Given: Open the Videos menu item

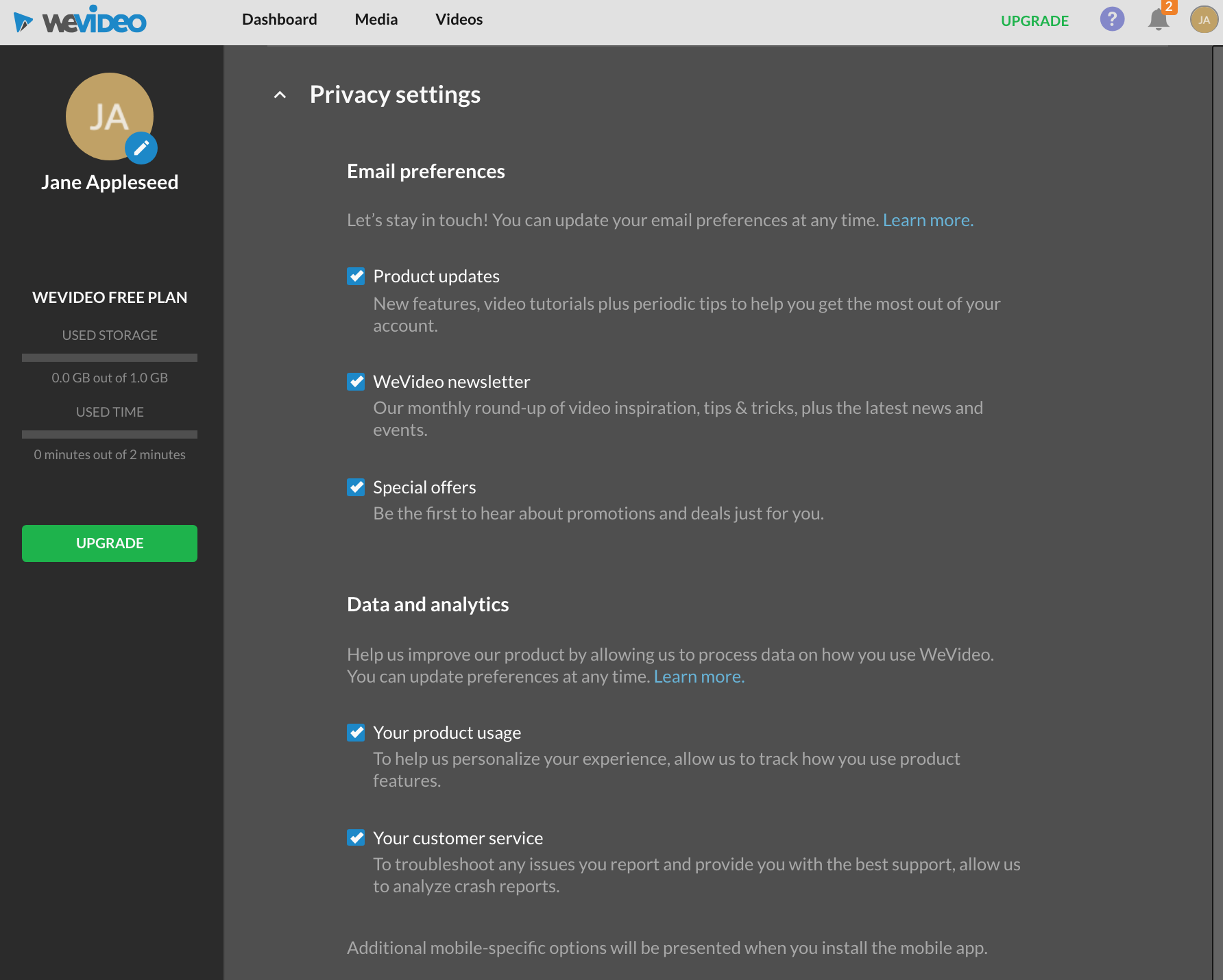Looking at the screenshot, I should [459, 20].
